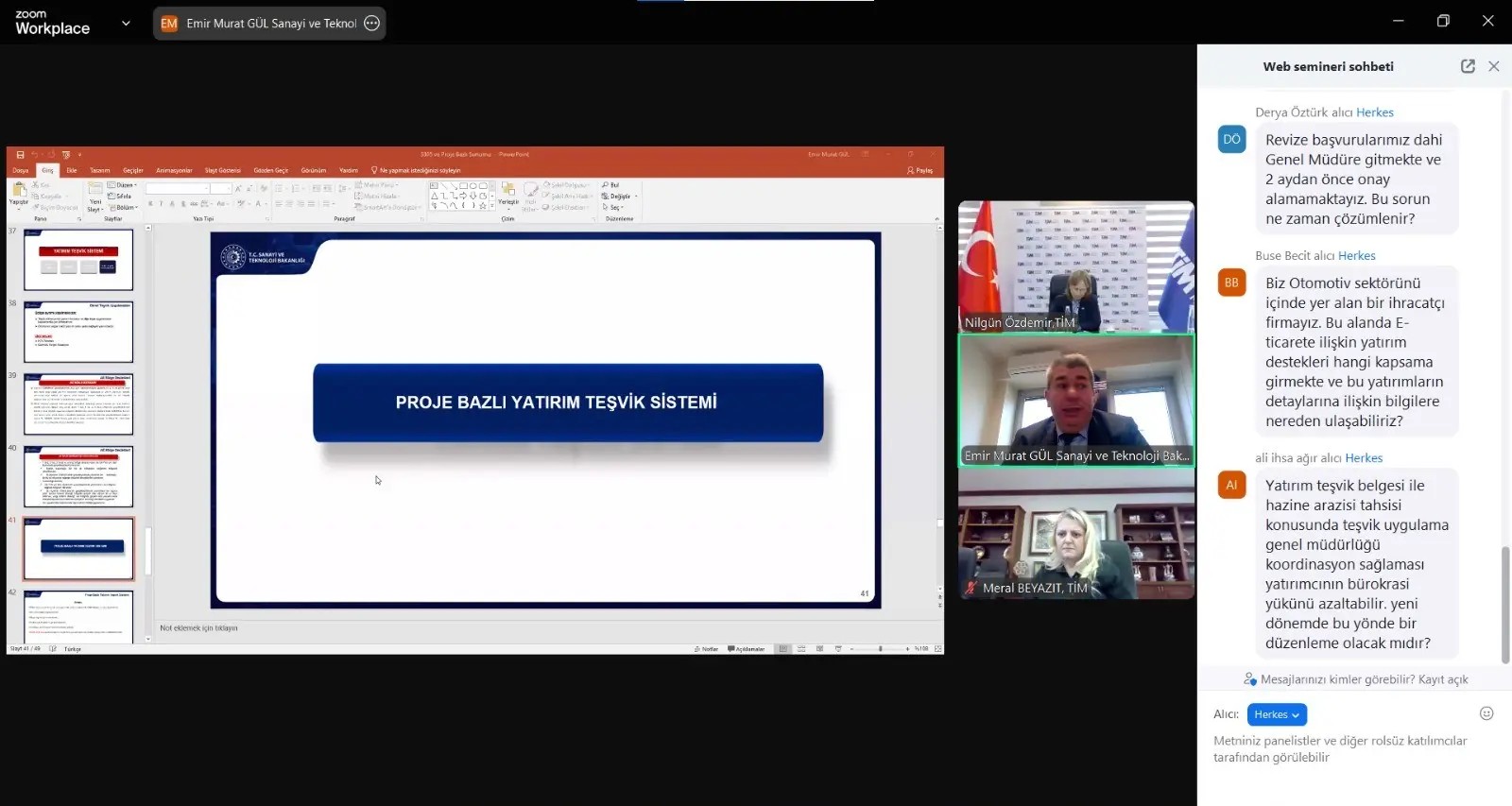Click the DO avatar of Derya Öztürk
This screenshot has height=806, width=1512.
tap(1231, 139)
